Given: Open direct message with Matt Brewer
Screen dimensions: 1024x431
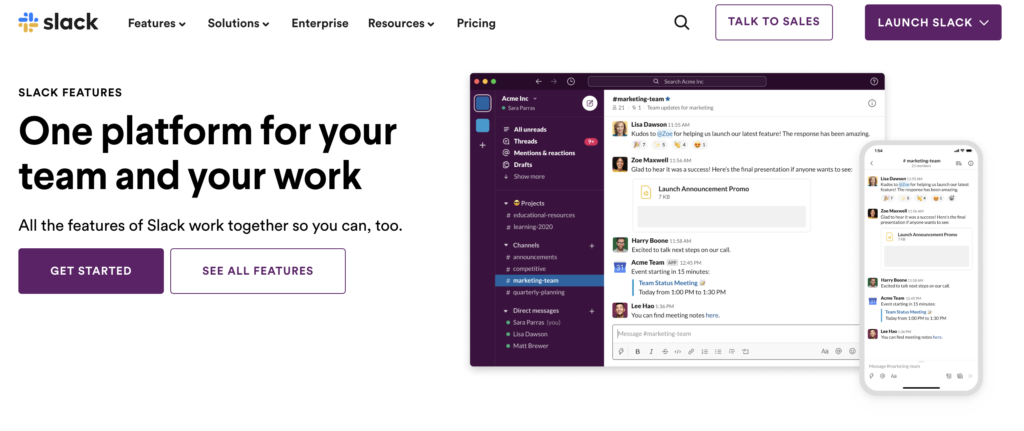Looking at the screenshot, I should point(530,346).
